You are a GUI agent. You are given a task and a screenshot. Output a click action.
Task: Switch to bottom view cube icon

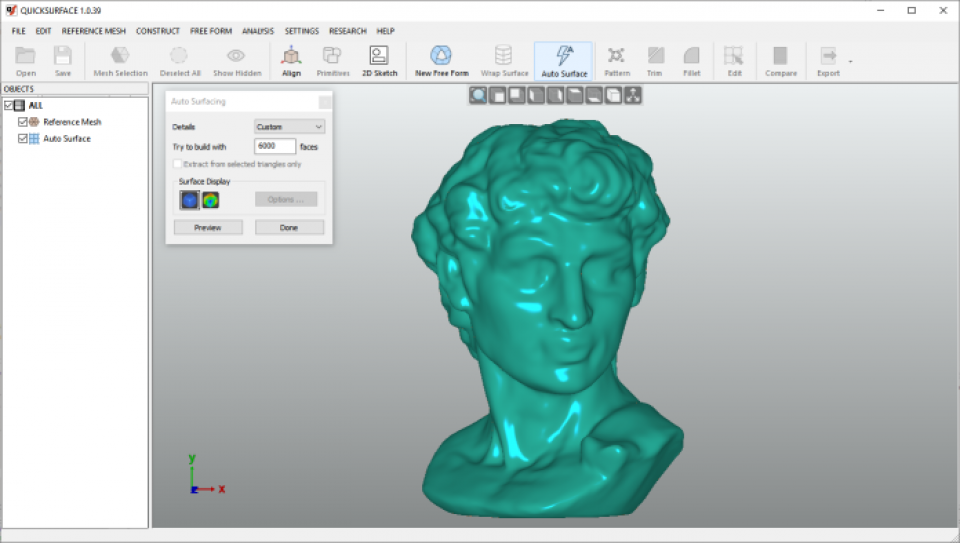pyautogui.click(x=594, y=95)
